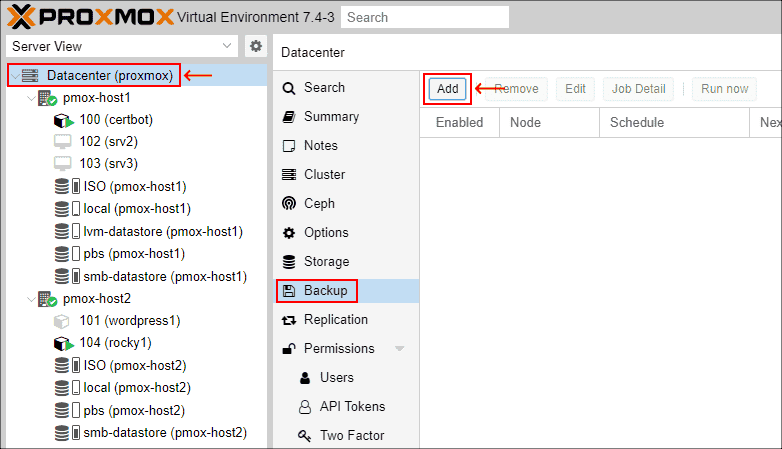Open the Options menu item
The height and width of the screenshot is (449, 782).
click(x=347, y=232)
